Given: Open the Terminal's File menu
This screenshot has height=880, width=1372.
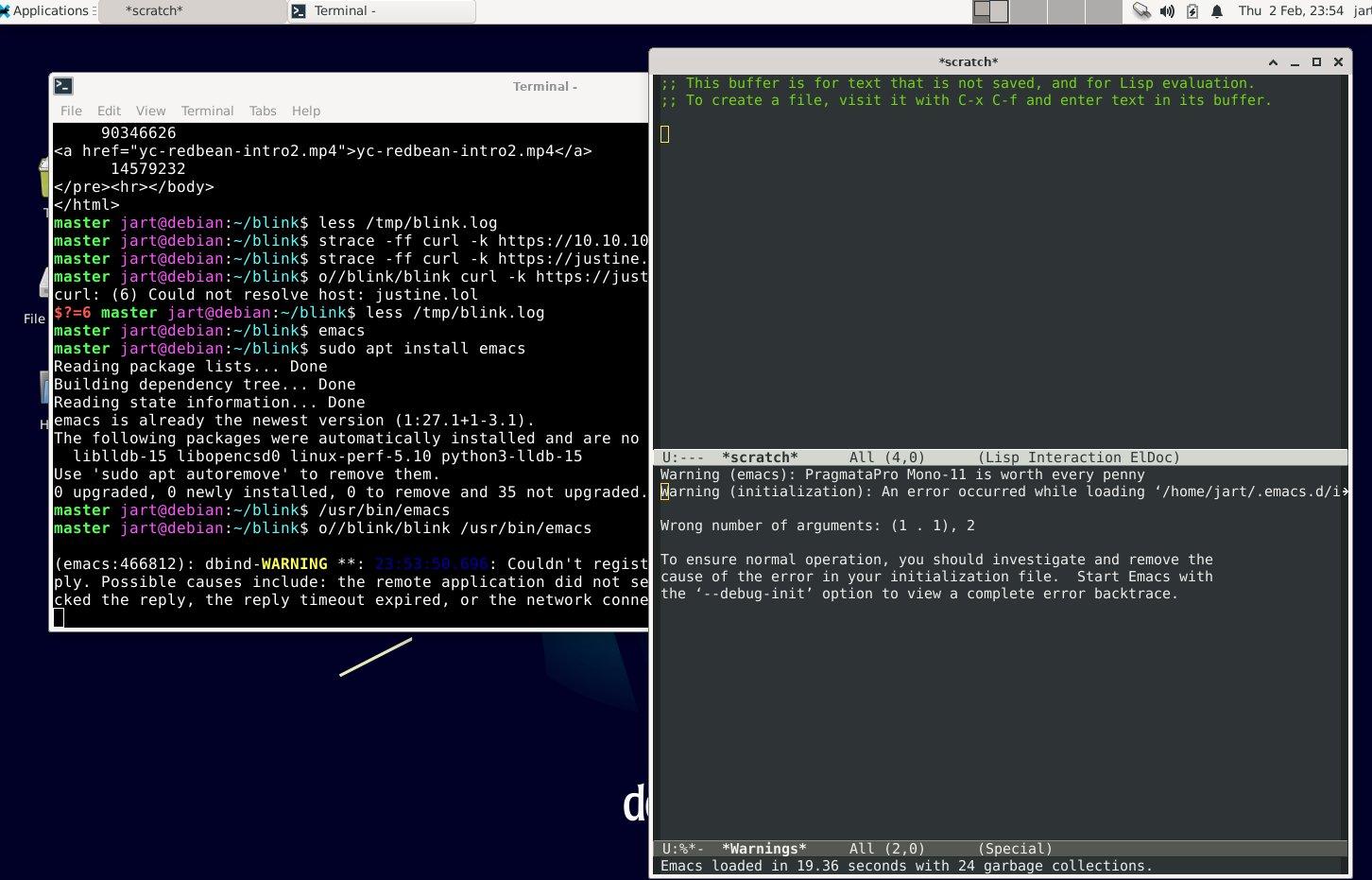Looking at the screenshot, I should click(71, 111).
